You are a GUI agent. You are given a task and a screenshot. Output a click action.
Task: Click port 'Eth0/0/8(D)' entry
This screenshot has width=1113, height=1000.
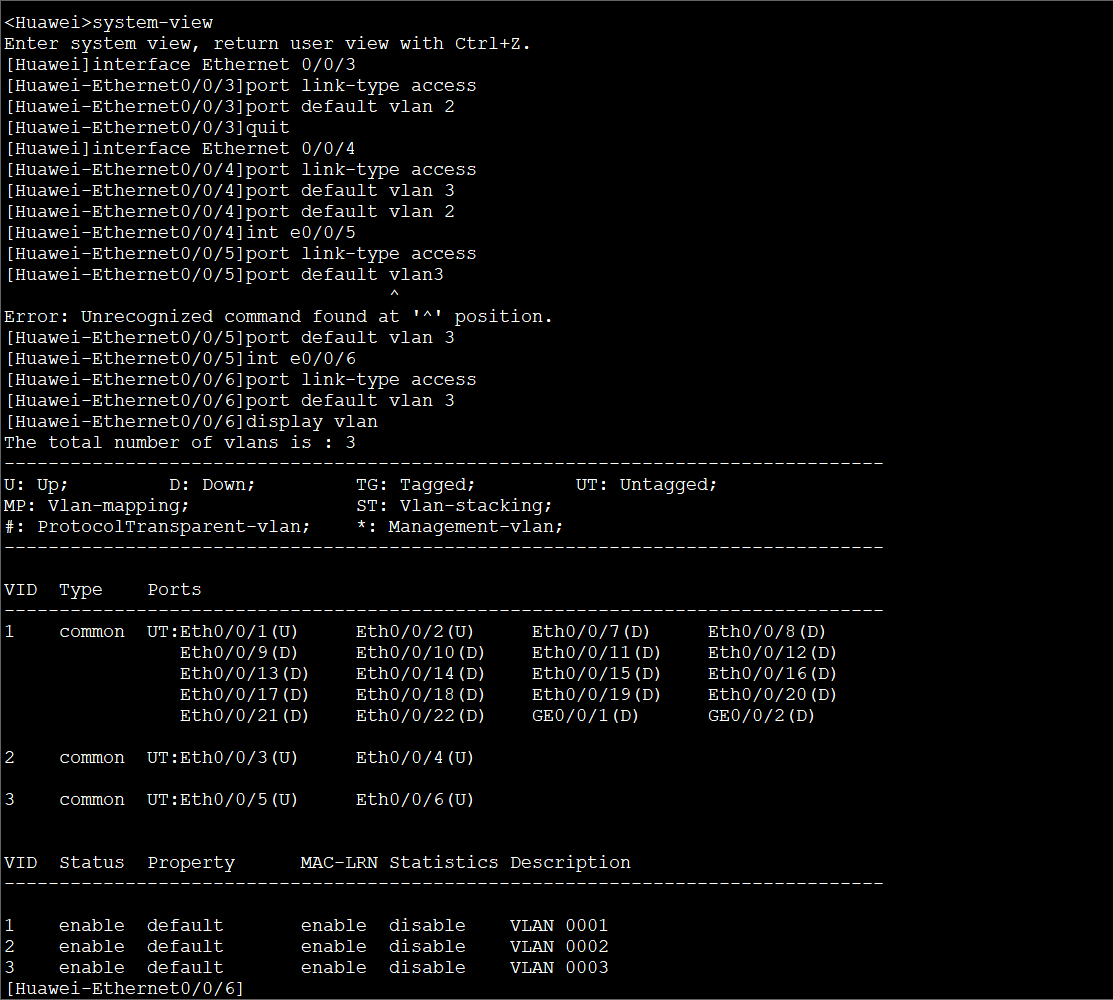[767, 632]
